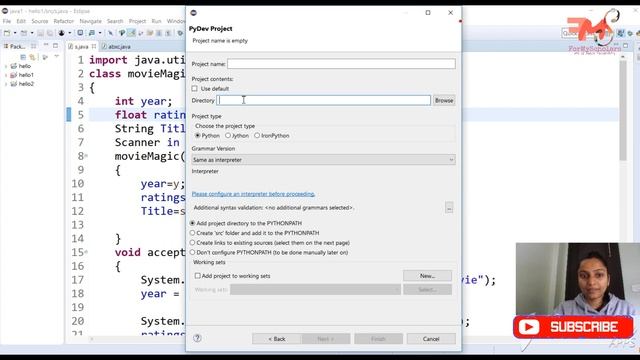Open the File menu in Eclipse
Screen dimensions: 640x360
pos(7,21)
